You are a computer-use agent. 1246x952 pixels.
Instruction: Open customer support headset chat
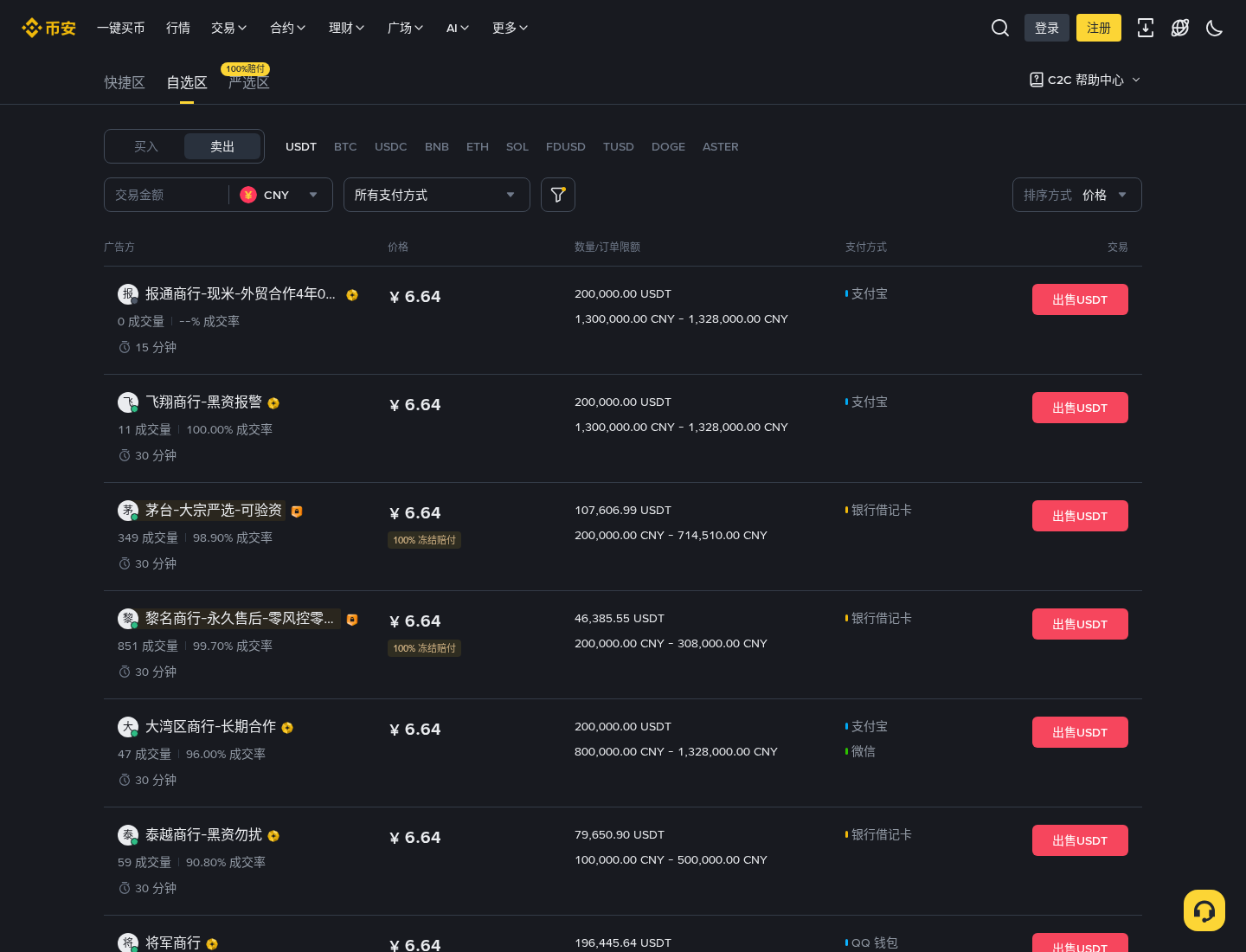(1204, 910)
